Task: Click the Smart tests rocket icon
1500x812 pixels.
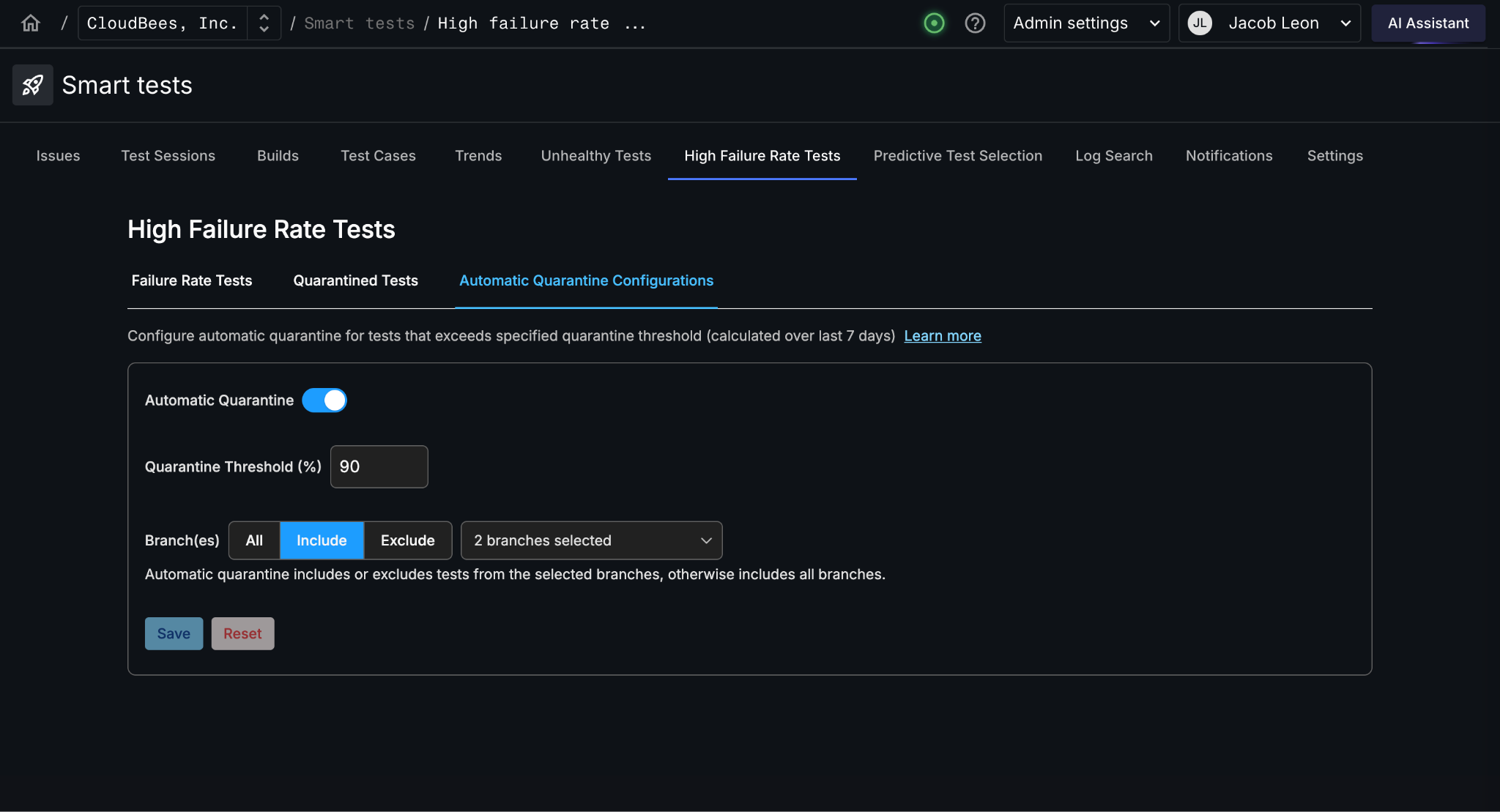Action: click(33, 85)
